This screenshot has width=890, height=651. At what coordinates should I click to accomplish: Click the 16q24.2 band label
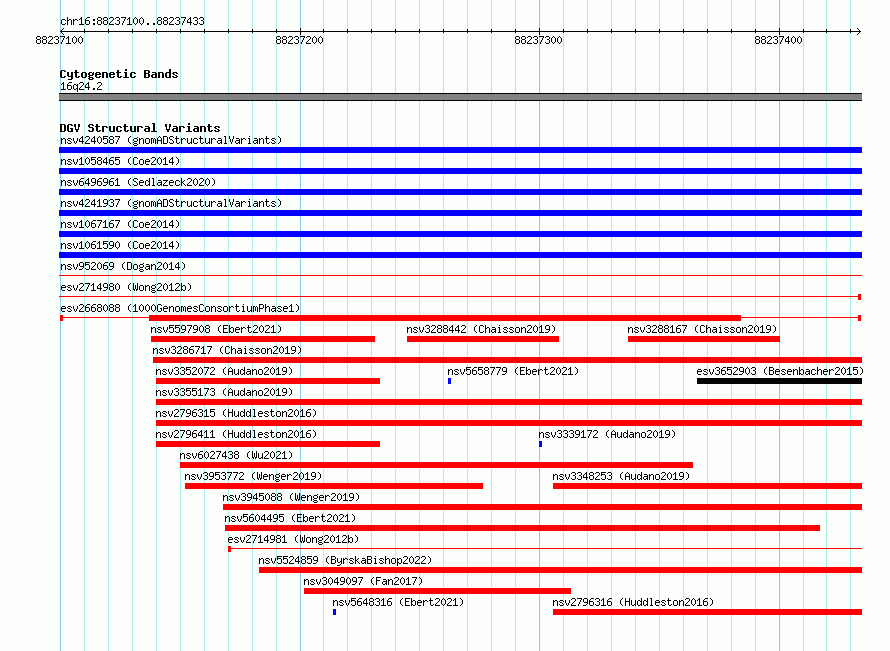point(81,86)
